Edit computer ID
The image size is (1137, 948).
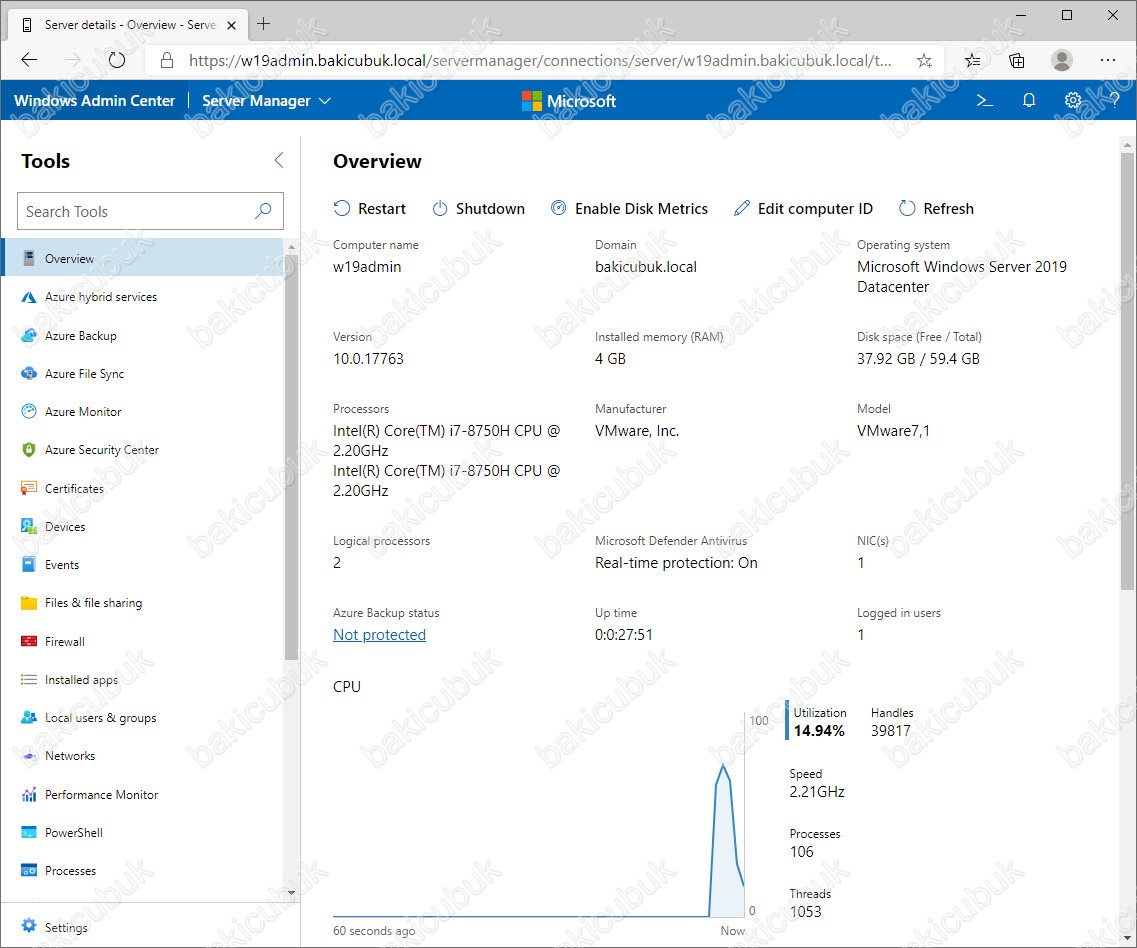[803, 209]
